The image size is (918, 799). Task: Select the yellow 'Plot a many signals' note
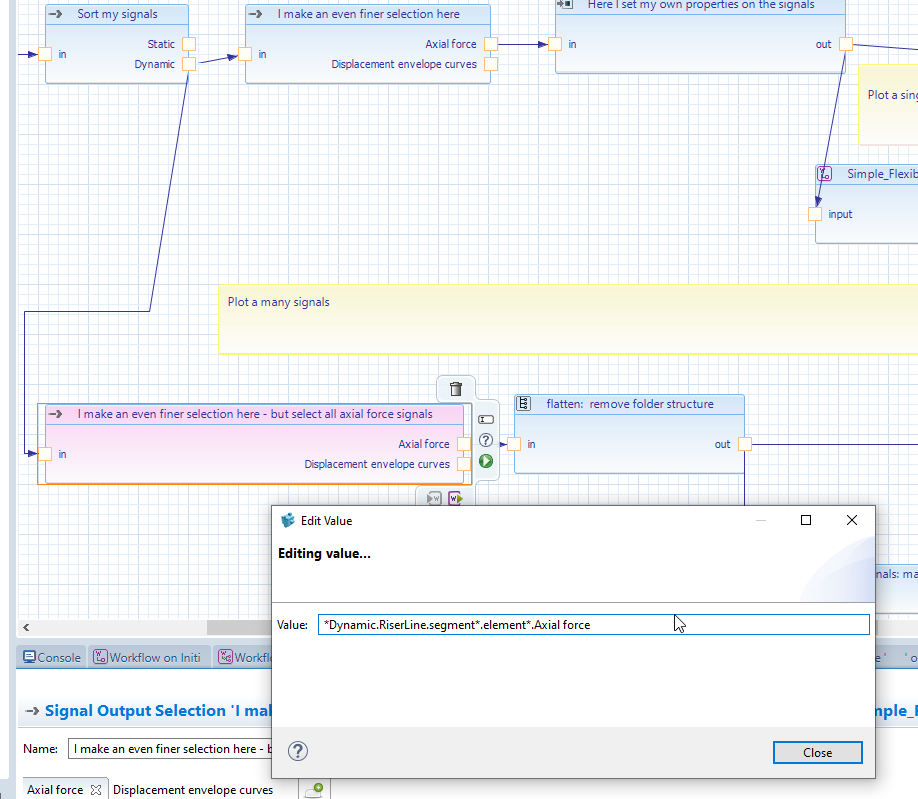500,319
